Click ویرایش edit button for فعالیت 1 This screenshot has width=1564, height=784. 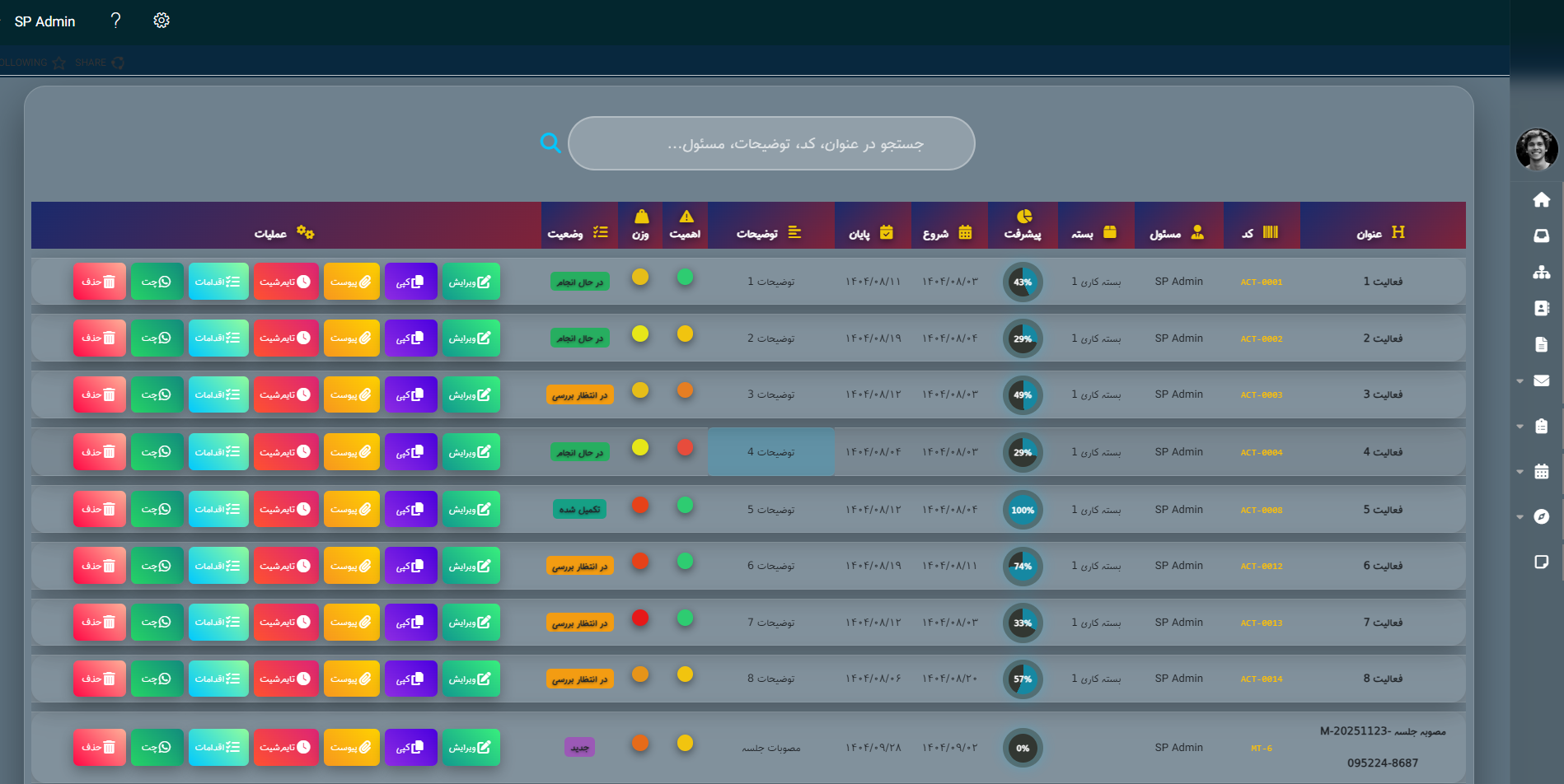pyautogui.click(x=471, y=282)
